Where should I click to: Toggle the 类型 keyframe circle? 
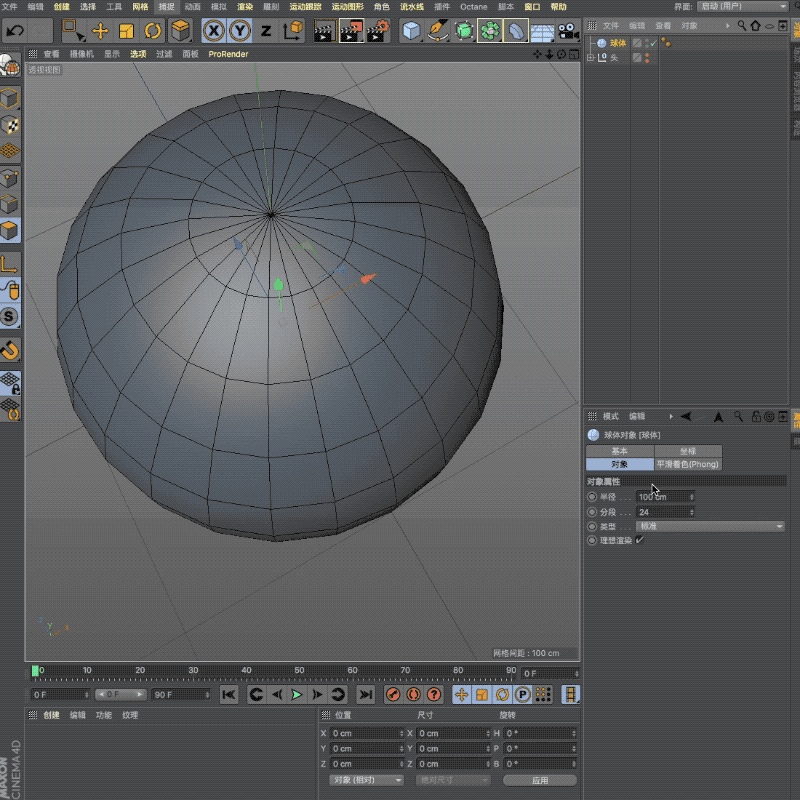point(592,526)
